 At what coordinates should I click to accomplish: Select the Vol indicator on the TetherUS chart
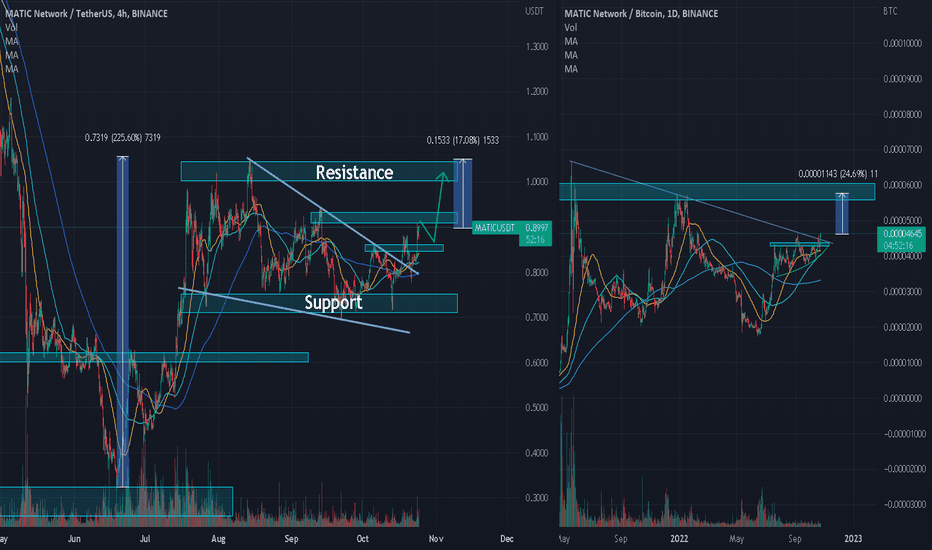point(11,27)
